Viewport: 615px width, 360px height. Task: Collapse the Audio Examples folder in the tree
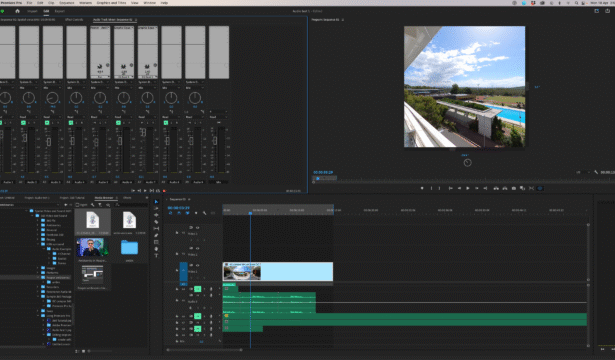[x=44, y=249]
